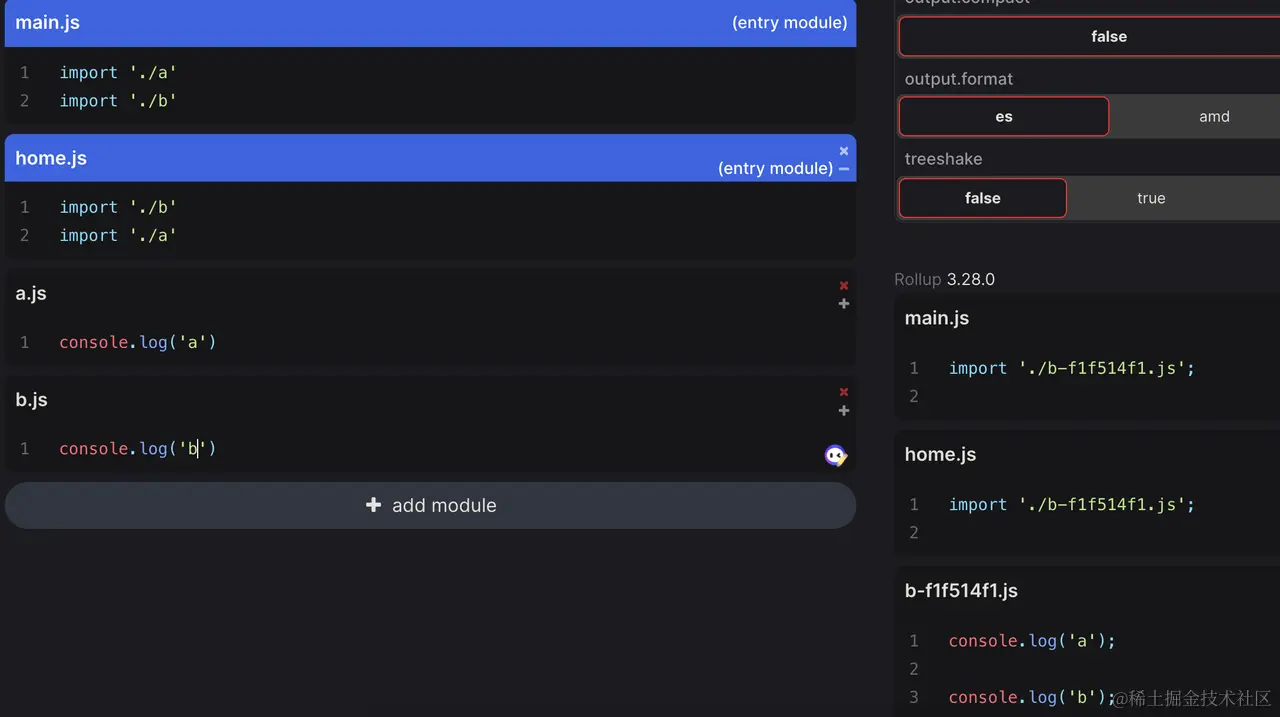Select es output format

coord(1004,116)
